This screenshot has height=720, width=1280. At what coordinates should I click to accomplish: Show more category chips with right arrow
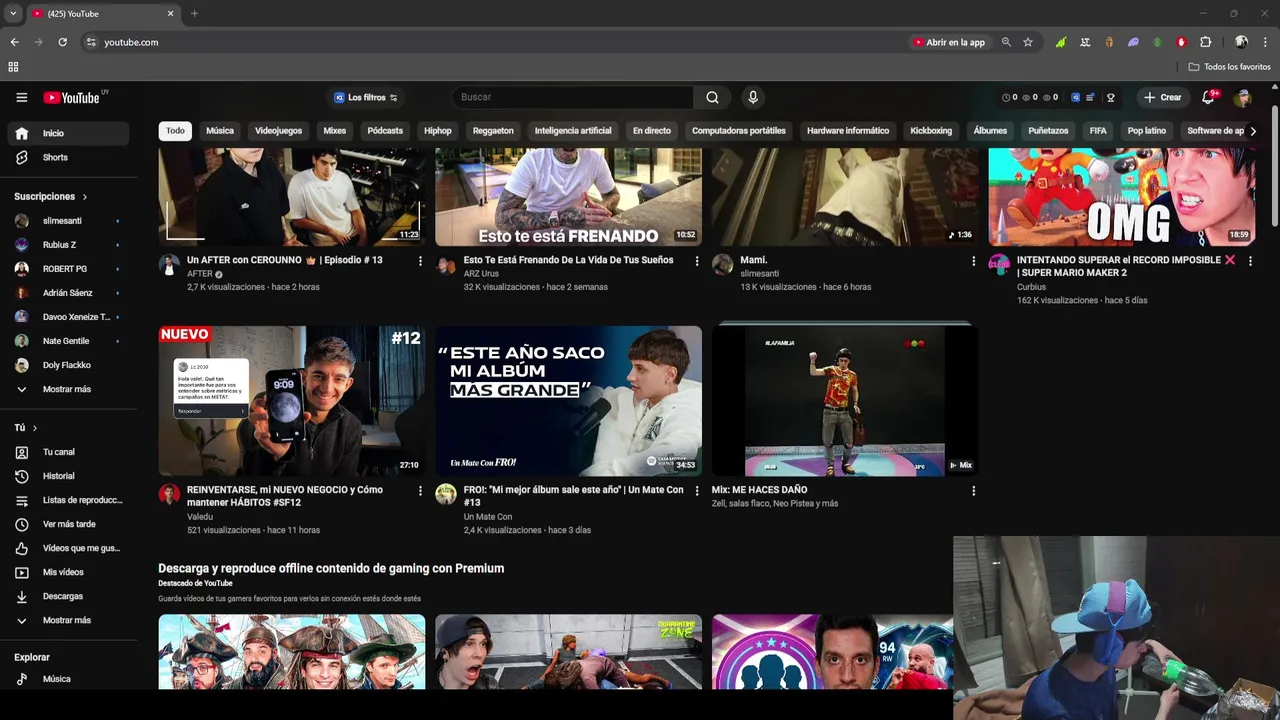coord(1253,131)
